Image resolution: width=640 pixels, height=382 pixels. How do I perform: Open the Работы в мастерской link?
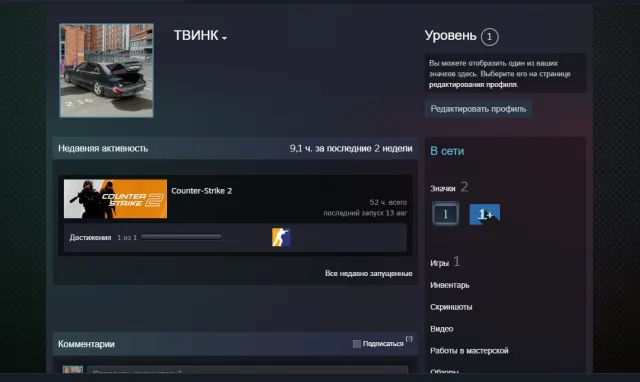click(469, 350)
